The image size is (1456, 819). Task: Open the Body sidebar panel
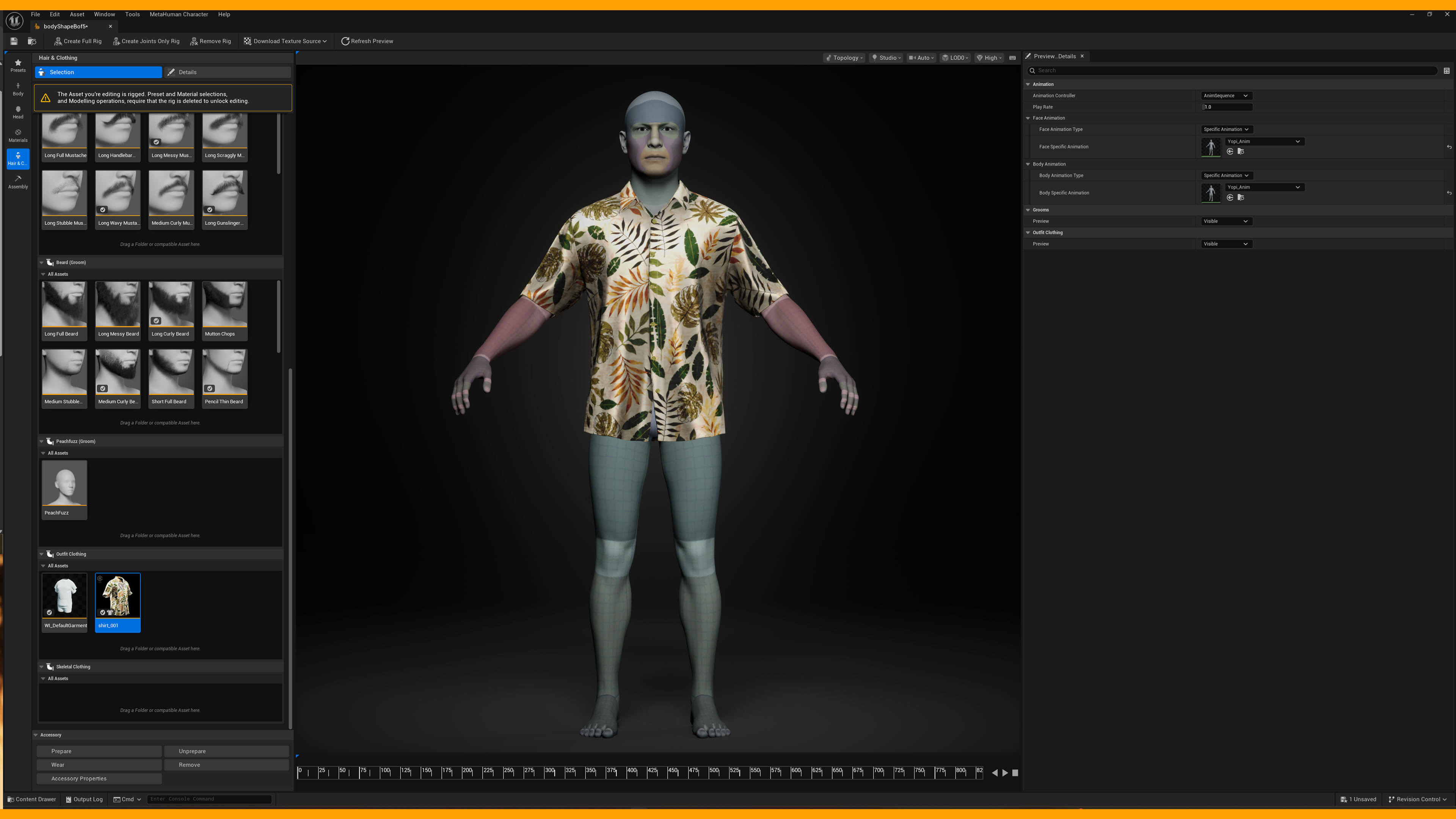pyautogui.click(x=18, y=89)
